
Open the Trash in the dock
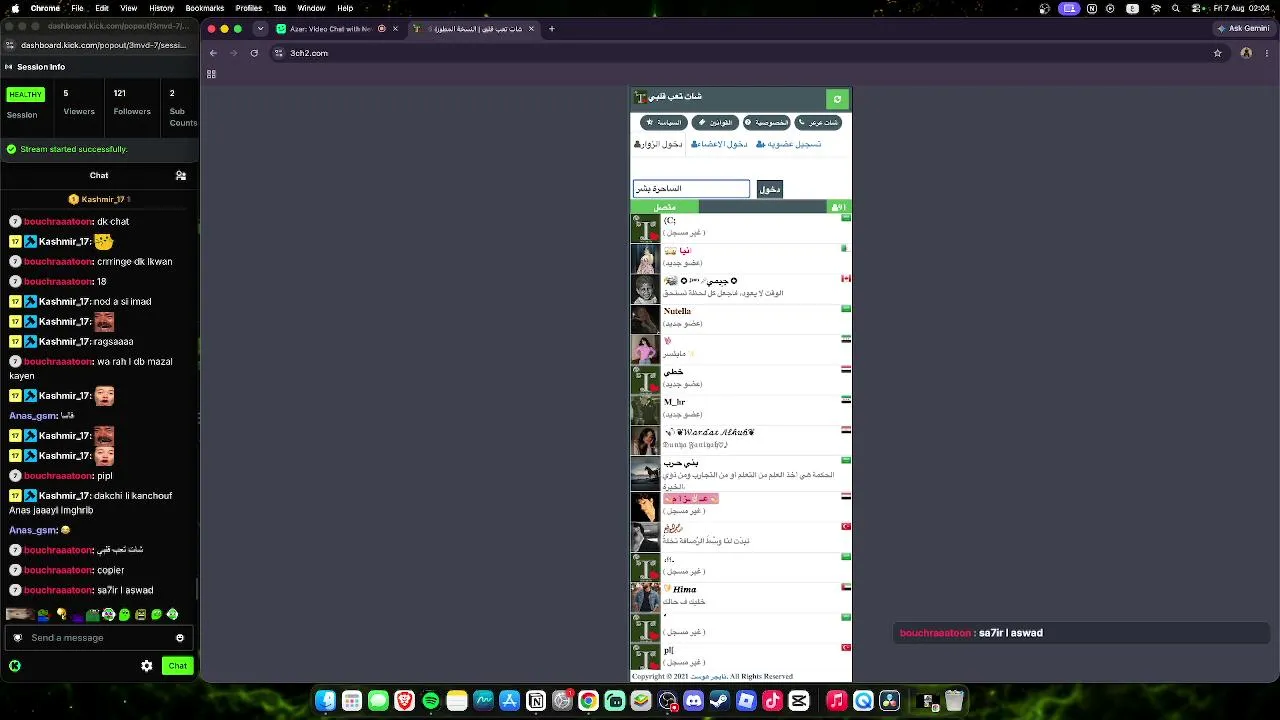coord(955,701)
